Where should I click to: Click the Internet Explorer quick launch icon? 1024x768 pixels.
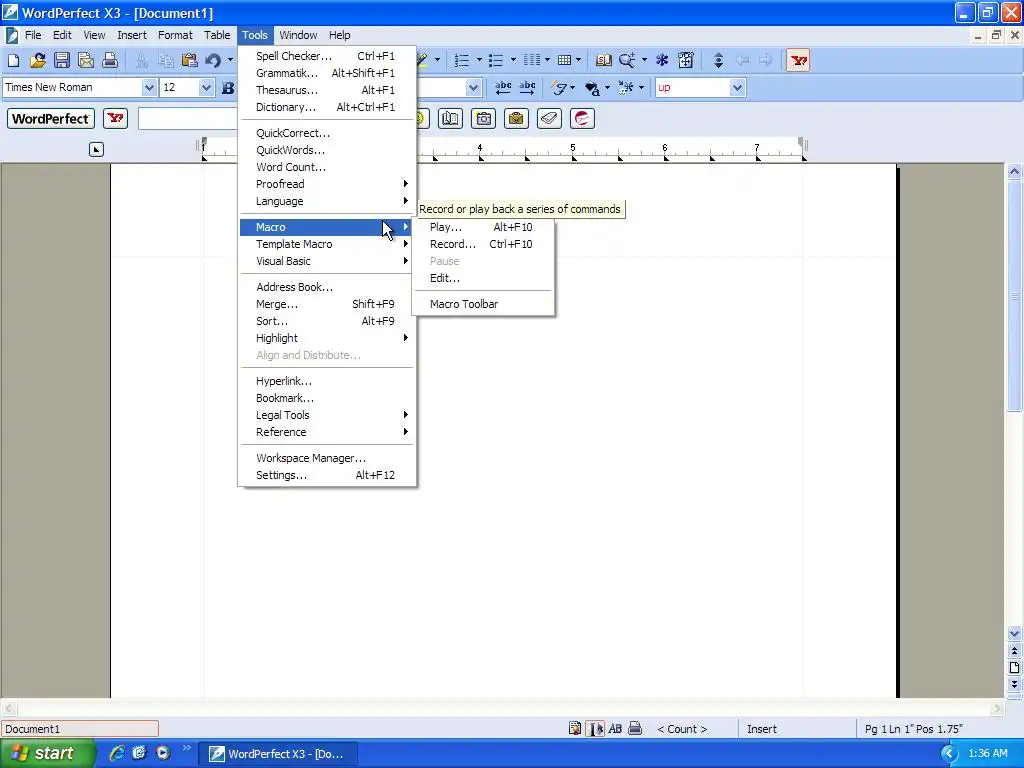coord(116,754)
